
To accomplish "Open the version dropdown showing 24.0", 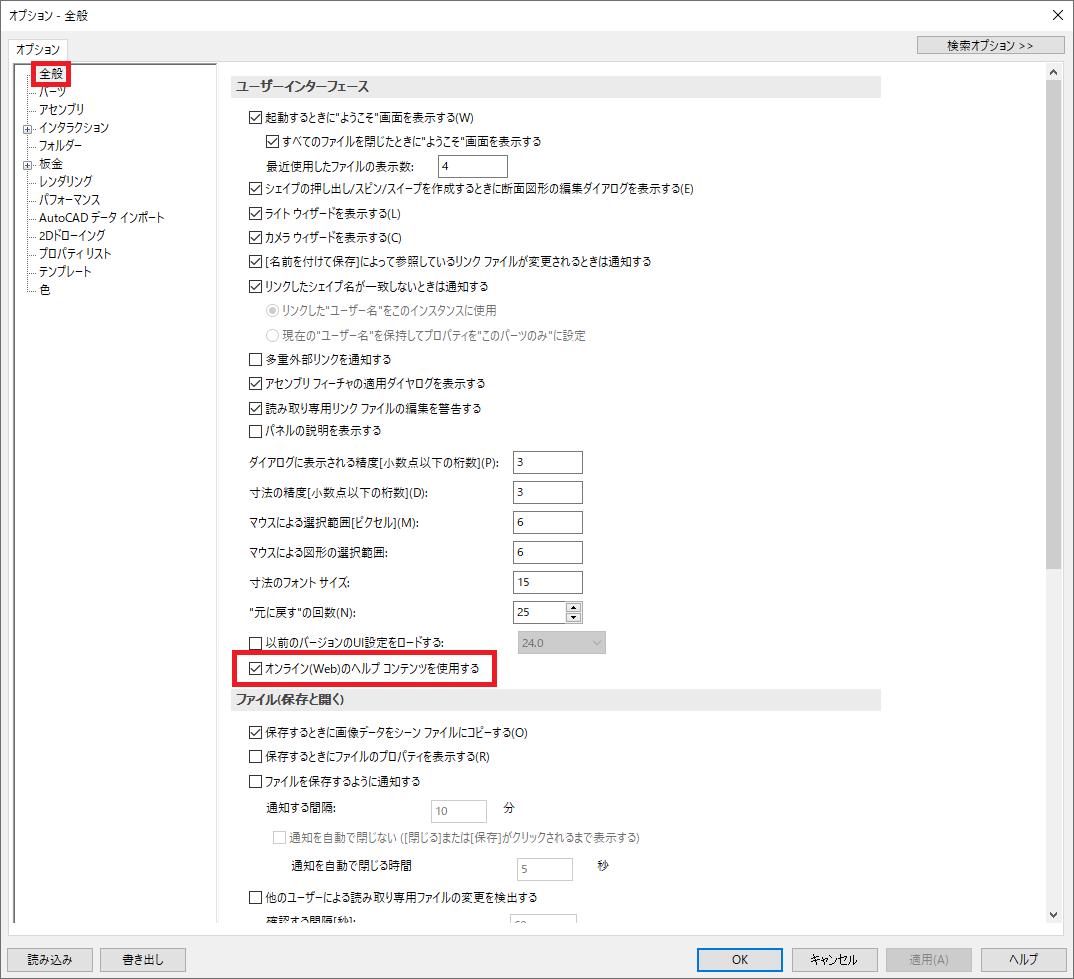I will click(595, 642).
